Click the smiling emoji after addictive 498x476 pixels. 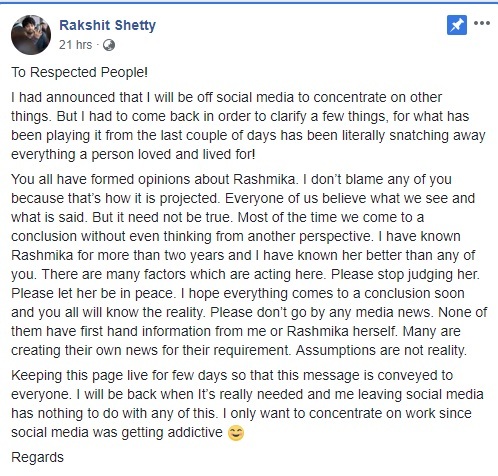pos(236,433)
